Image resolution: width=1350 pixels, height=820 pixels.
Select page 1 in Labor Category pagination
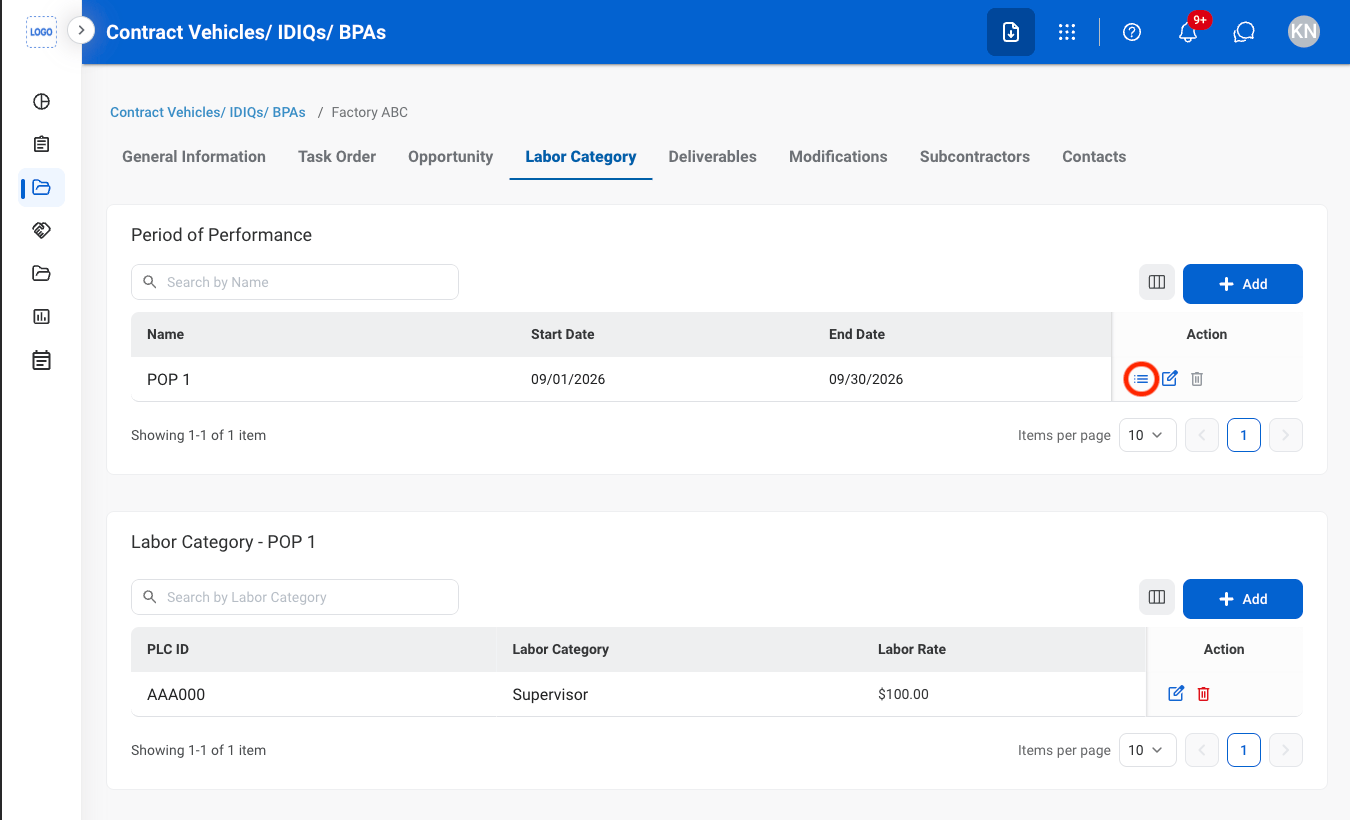point(1244,750)
